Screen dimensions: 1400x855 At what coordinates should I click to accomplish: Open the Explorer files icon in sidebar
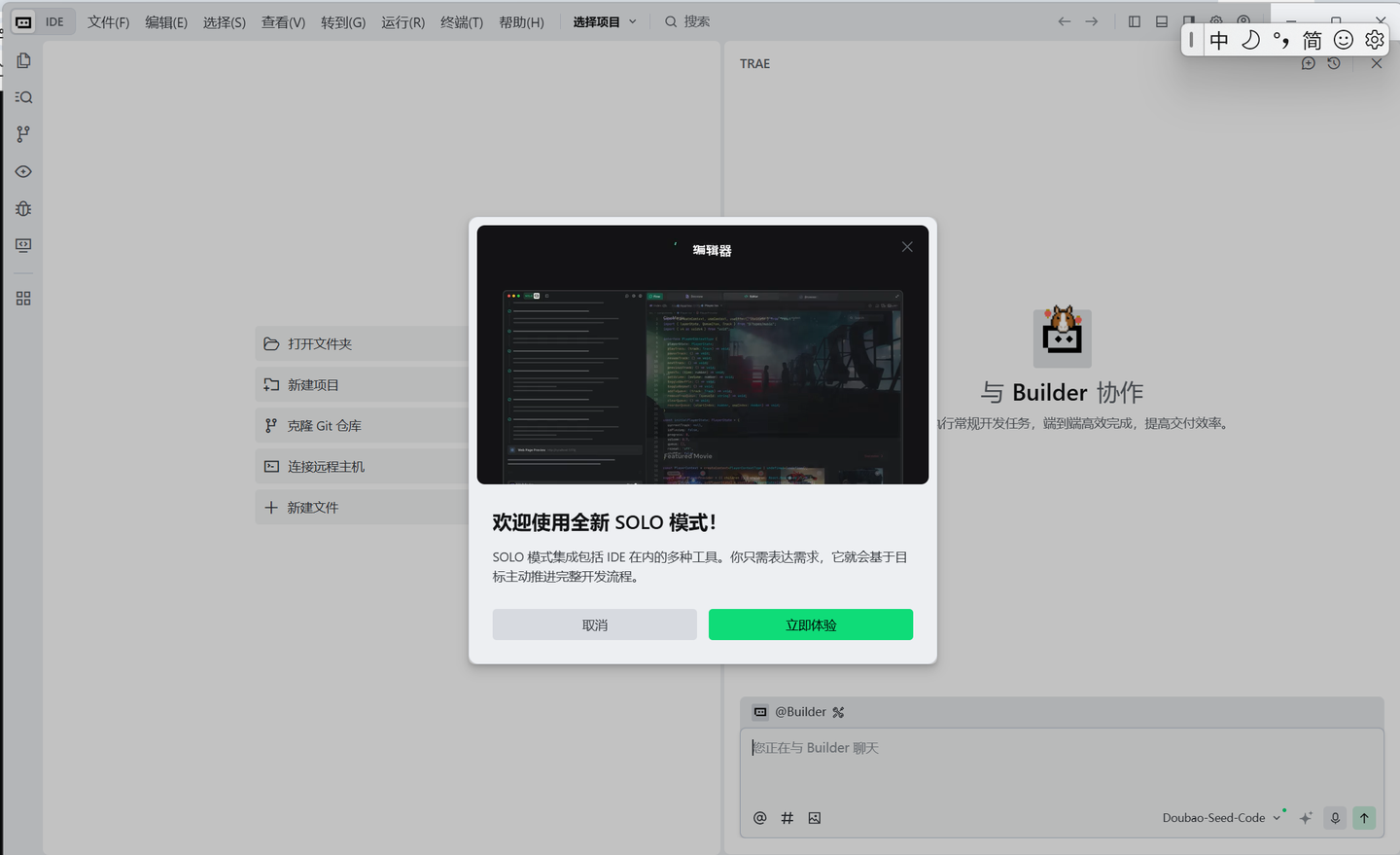click(x=23, y=60)
